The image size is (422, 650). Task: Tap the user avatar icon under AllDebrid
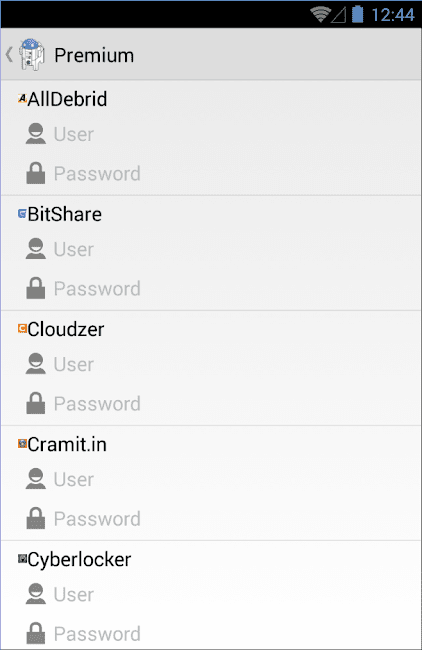click(x=36, y=133)
